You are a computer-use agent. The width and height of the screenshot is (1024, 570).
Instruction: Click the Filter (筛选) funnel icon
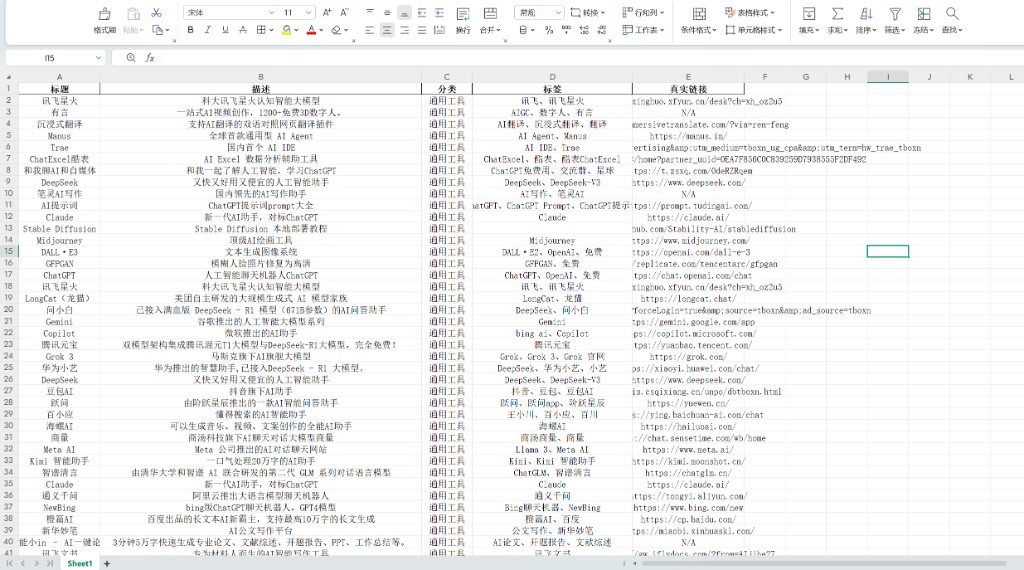(895, 14)
